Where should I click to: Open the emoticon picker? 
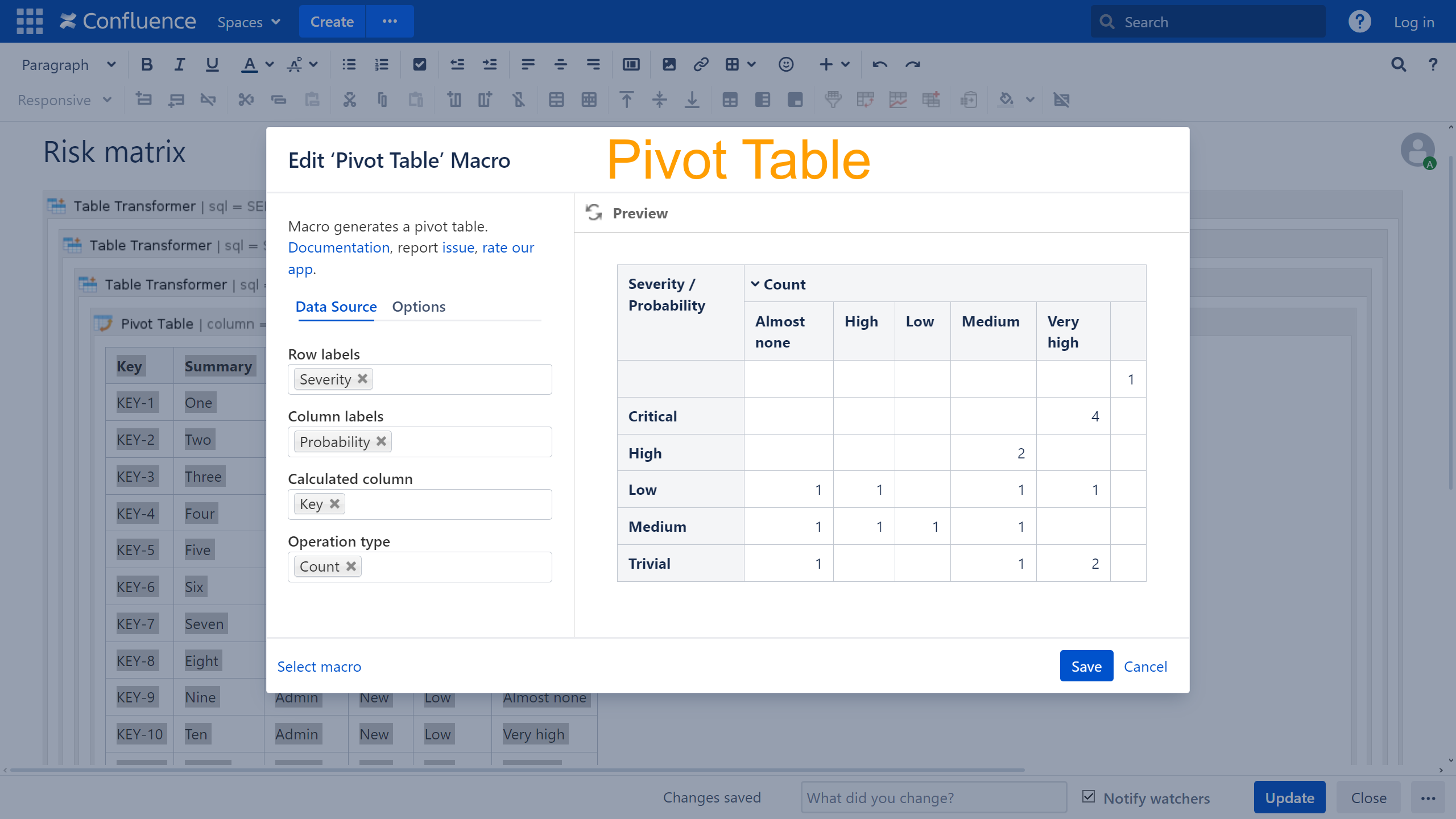pyautogui.click(x=785, y=65)
